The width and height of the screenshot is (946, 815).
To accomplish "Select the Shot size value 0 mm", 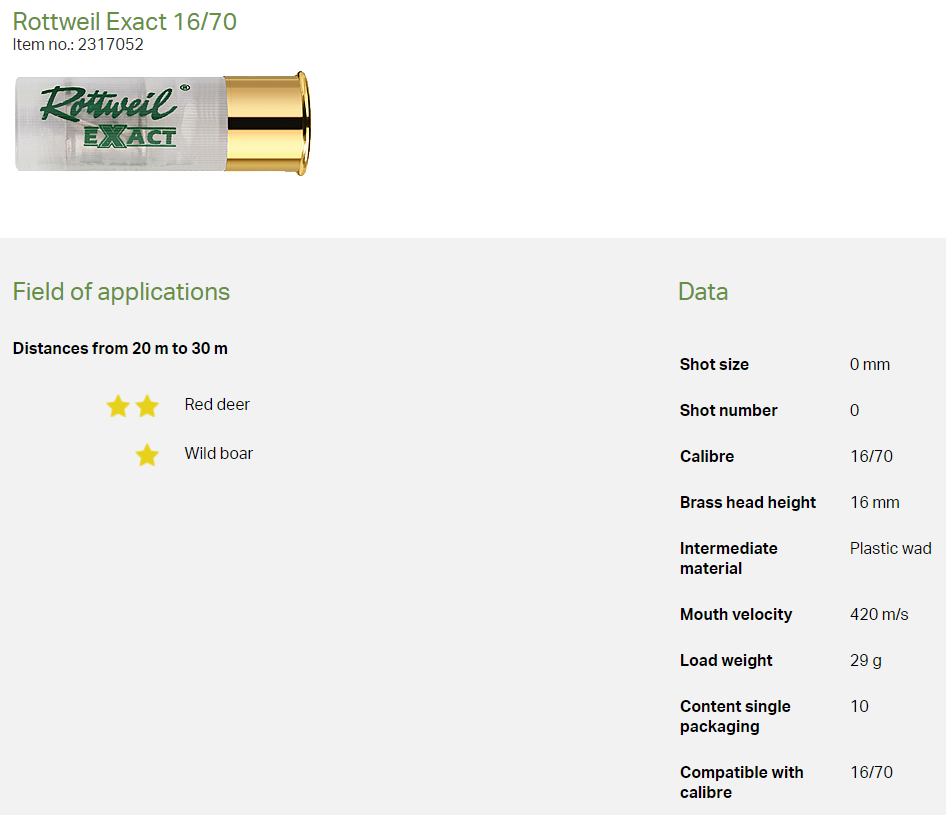I will tap(869, 365).
